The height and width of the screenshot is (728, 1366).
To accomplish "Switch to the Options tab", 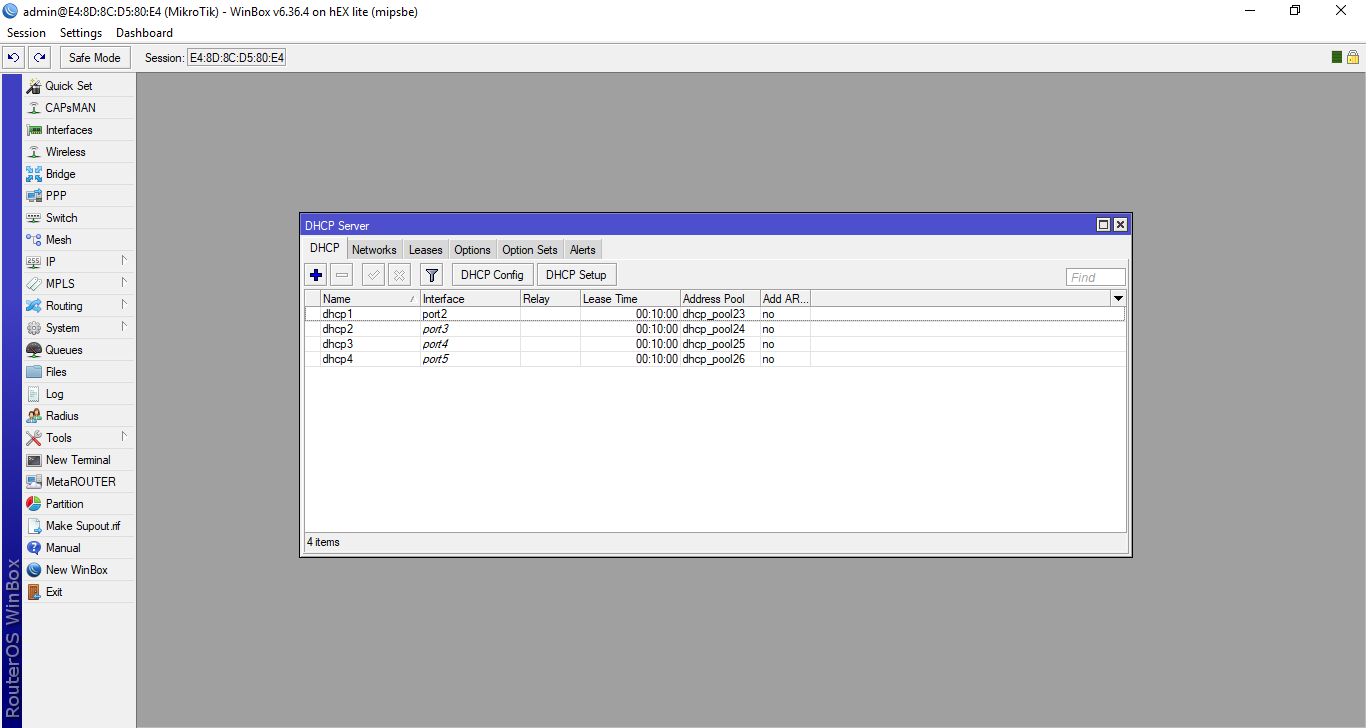I will click(472, 250).
